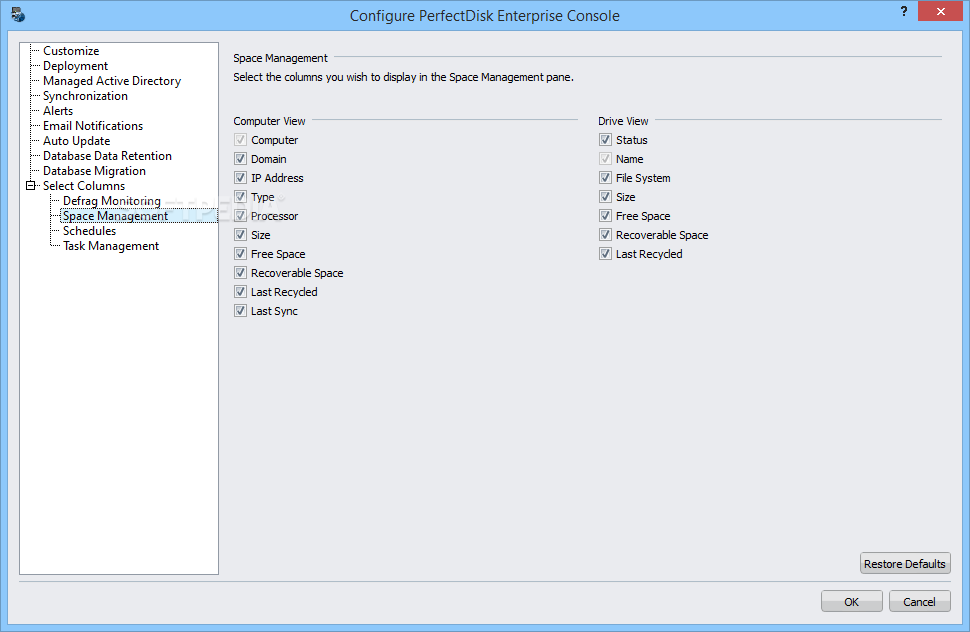Toggle Last Recycled in Computer View
Viewport: 970px width, 632px height.
click(241, 292)
